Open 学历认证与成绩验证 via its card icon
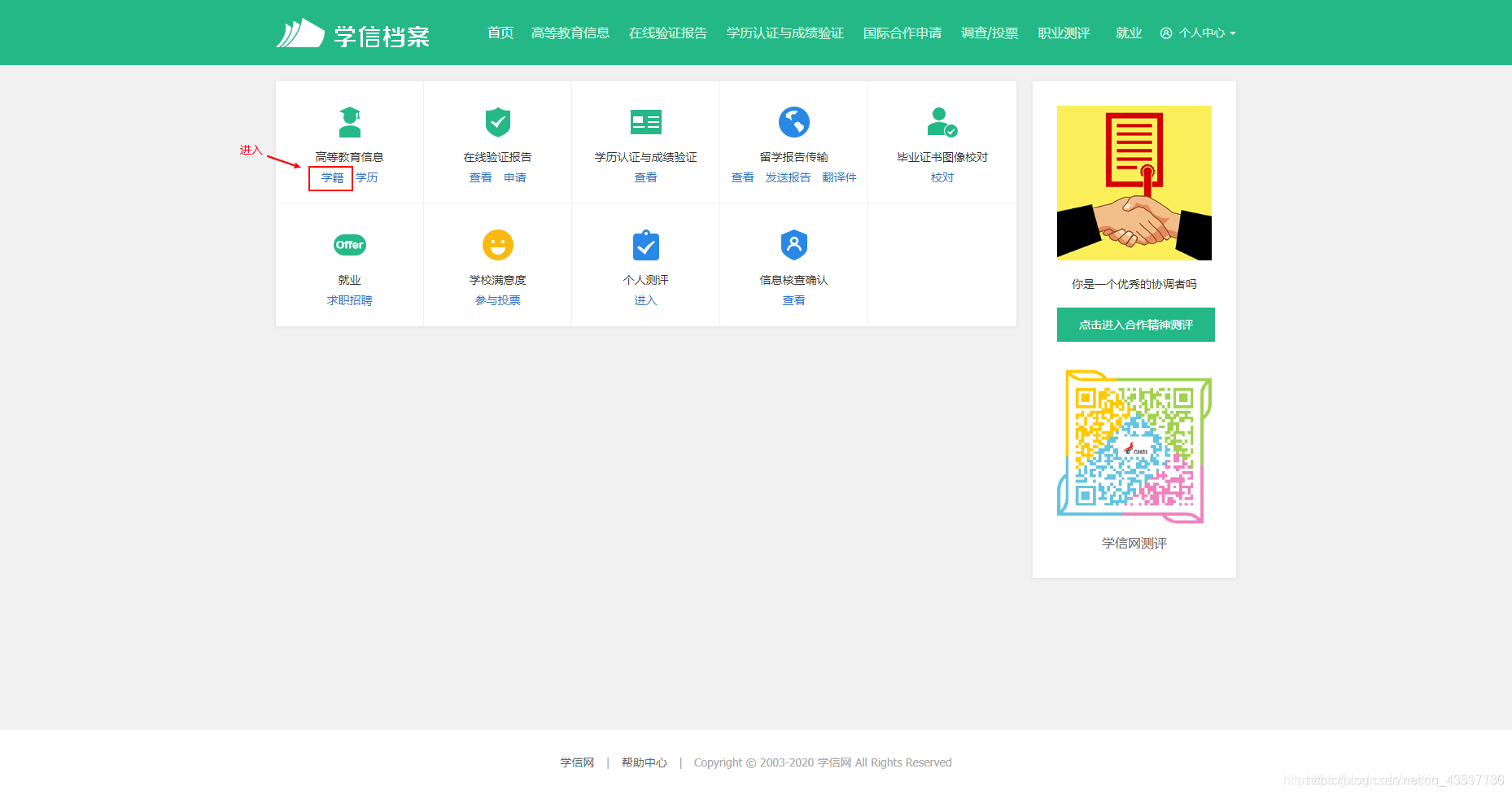The image size is (1512, 795). pyautogui.click(x=645, y=122)
